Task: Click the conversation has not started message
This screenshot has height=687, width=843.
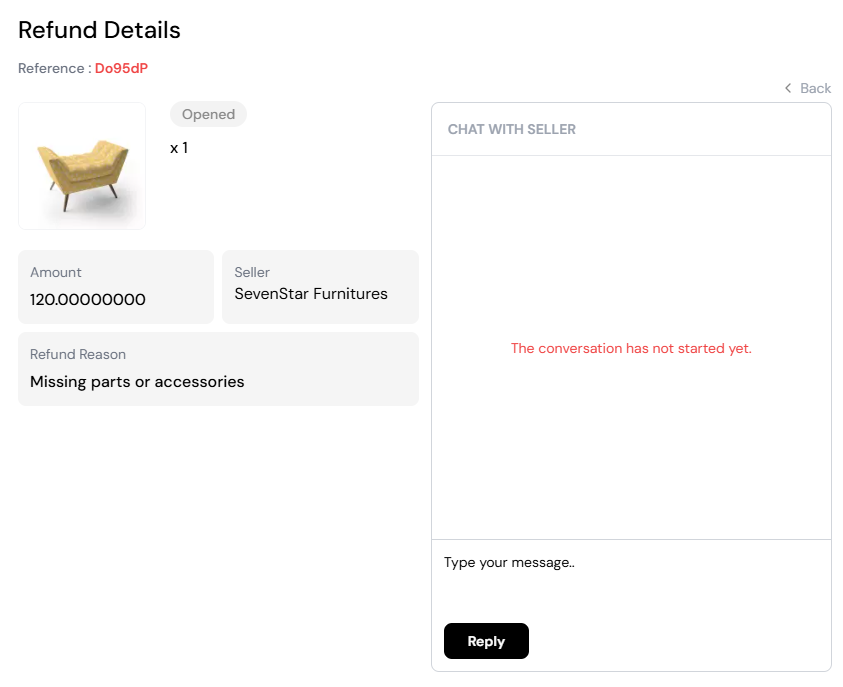Action: click(x=630, y=348)
